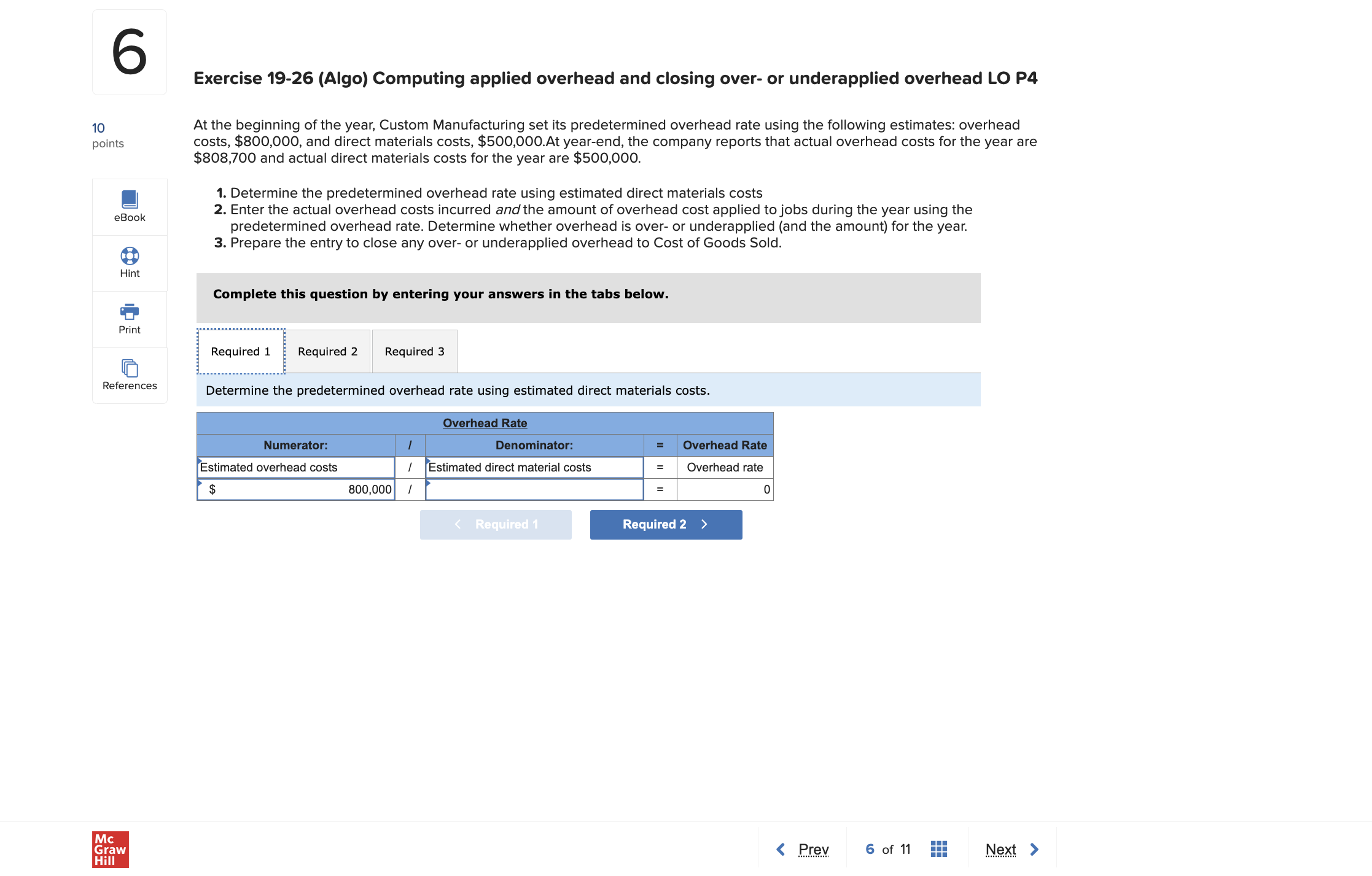Image resolution: width=1372 pixels, height=876 pixels.
Task: Switch to the Required 3 tab
Action: point(414,351)
